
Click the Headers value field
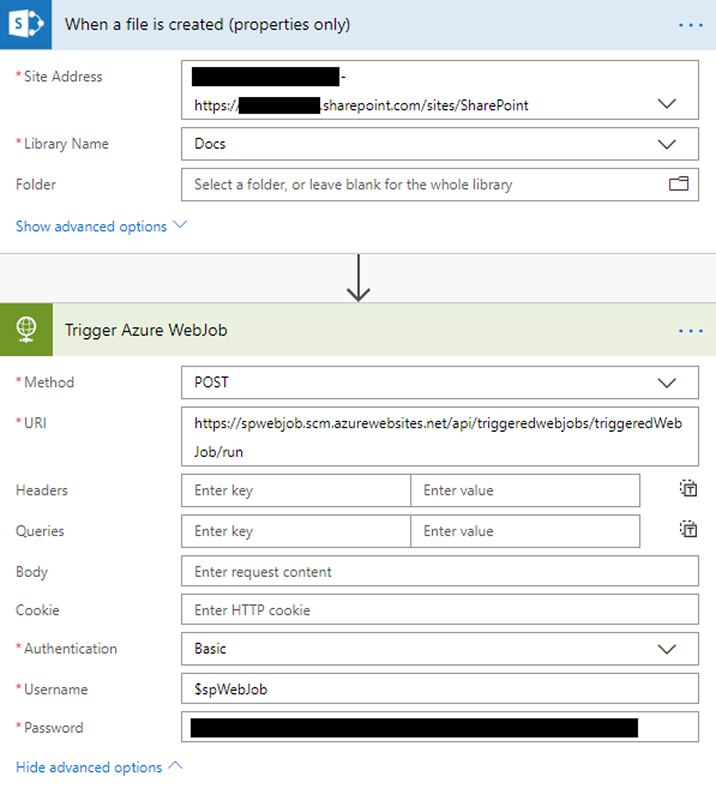click(x=525, y=490)
